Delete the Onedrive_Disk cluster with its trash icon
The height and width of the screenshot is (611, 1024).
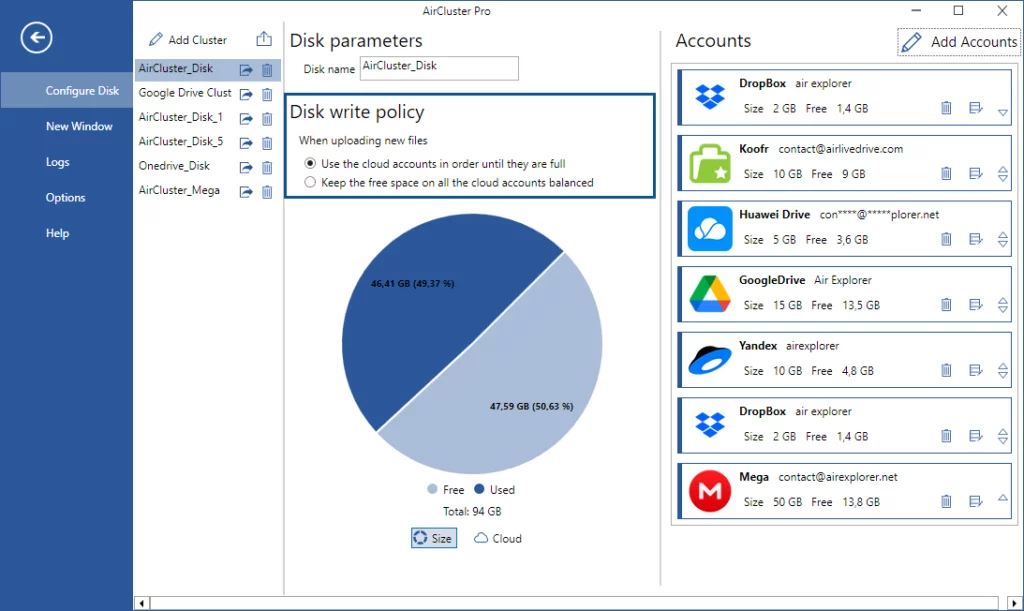[x=267, y=167]
